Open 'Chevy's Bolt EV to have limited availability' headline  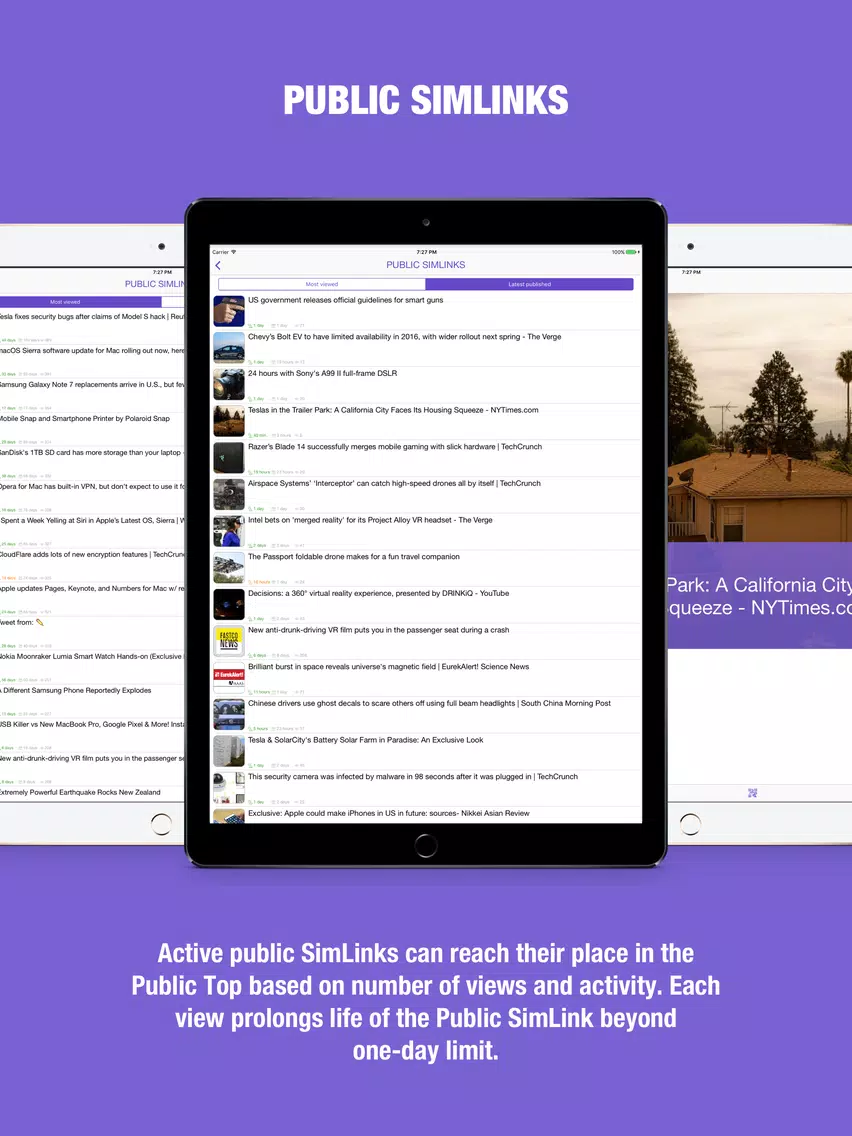pyautogui.click(x=404, y=337)
